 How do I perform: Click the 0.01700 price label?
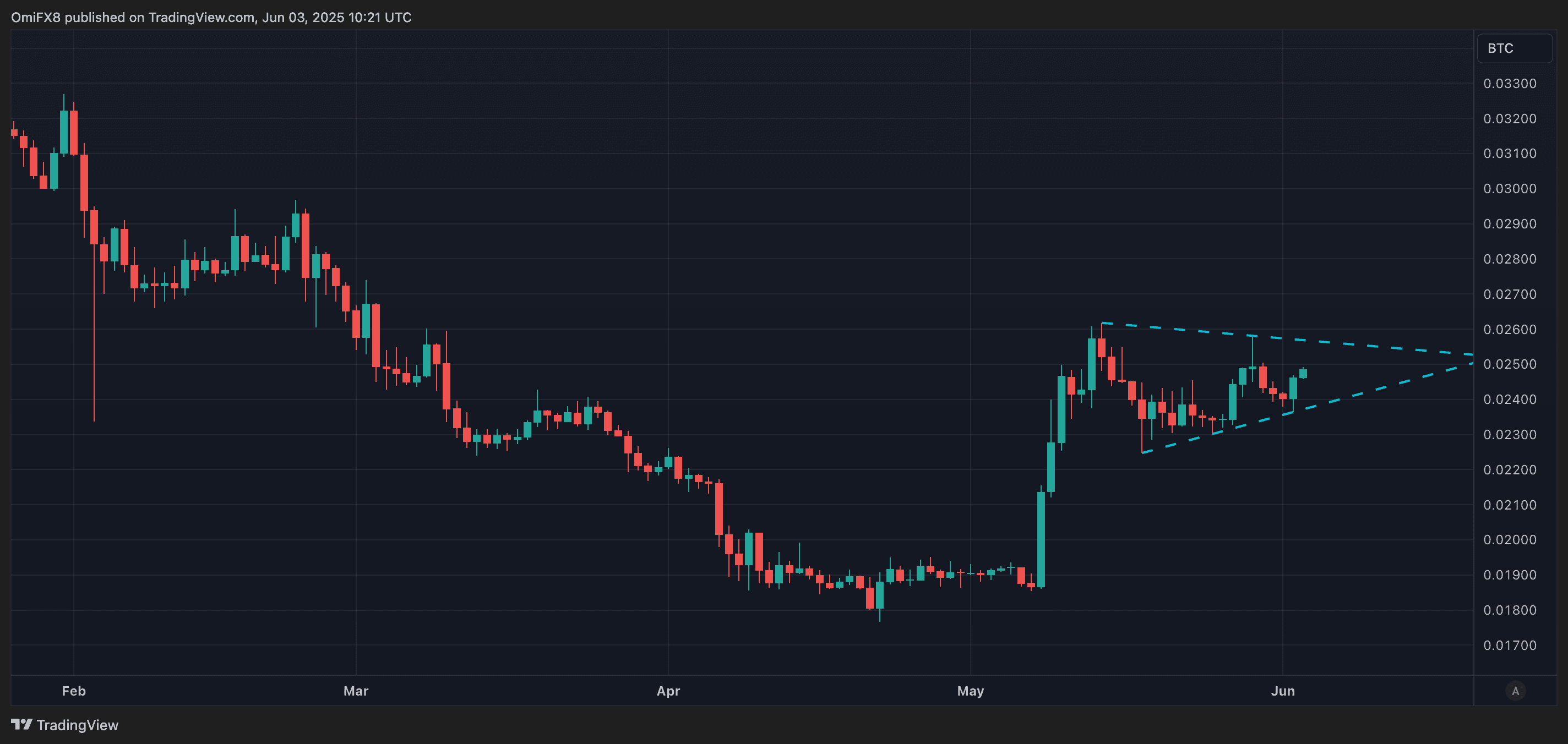[x=1510, y=645]
